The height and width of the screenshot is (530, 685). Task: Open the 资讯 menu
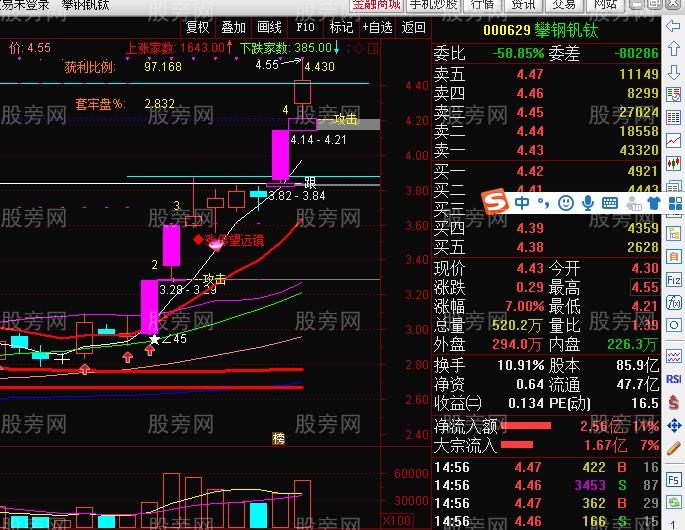523,5
